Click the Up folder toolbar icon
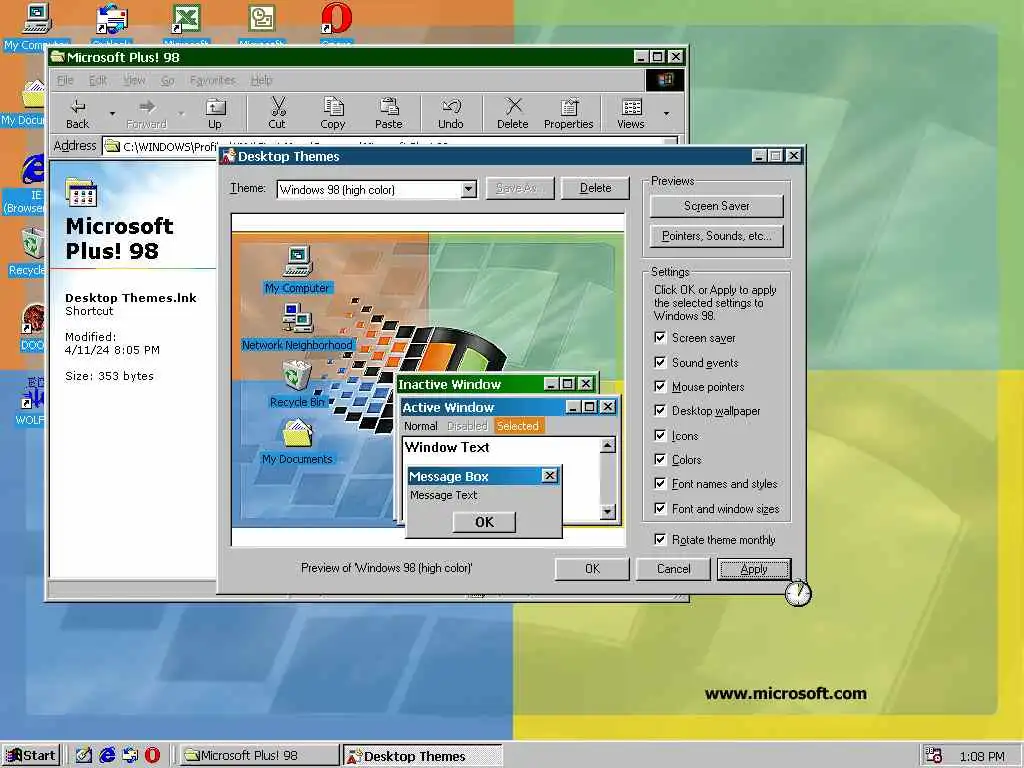The width and height of the screenshot is (1024, 768). click(215, 114)
